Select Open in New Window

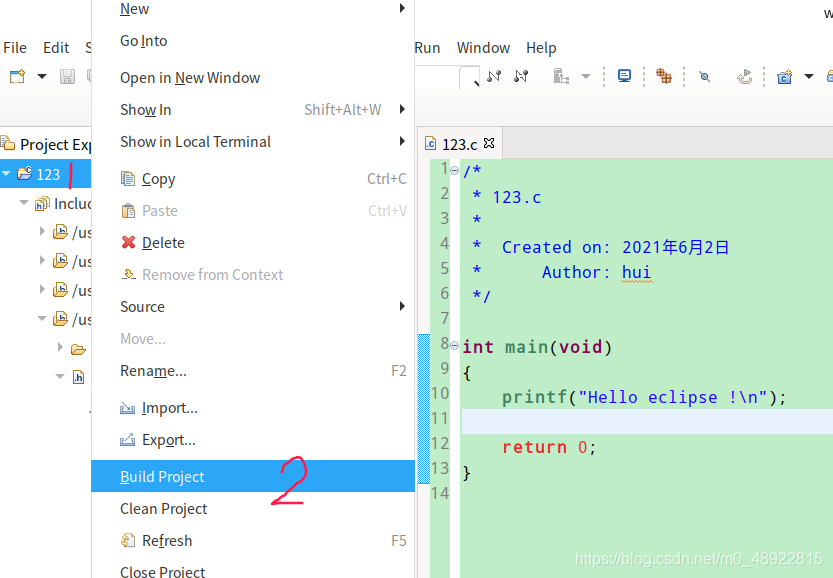coord(253,78)
